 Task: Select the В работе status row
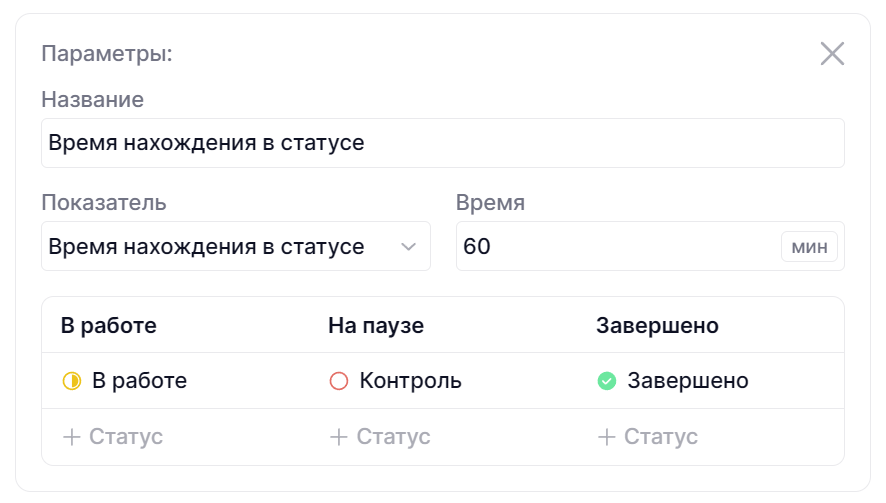point(139,381)
